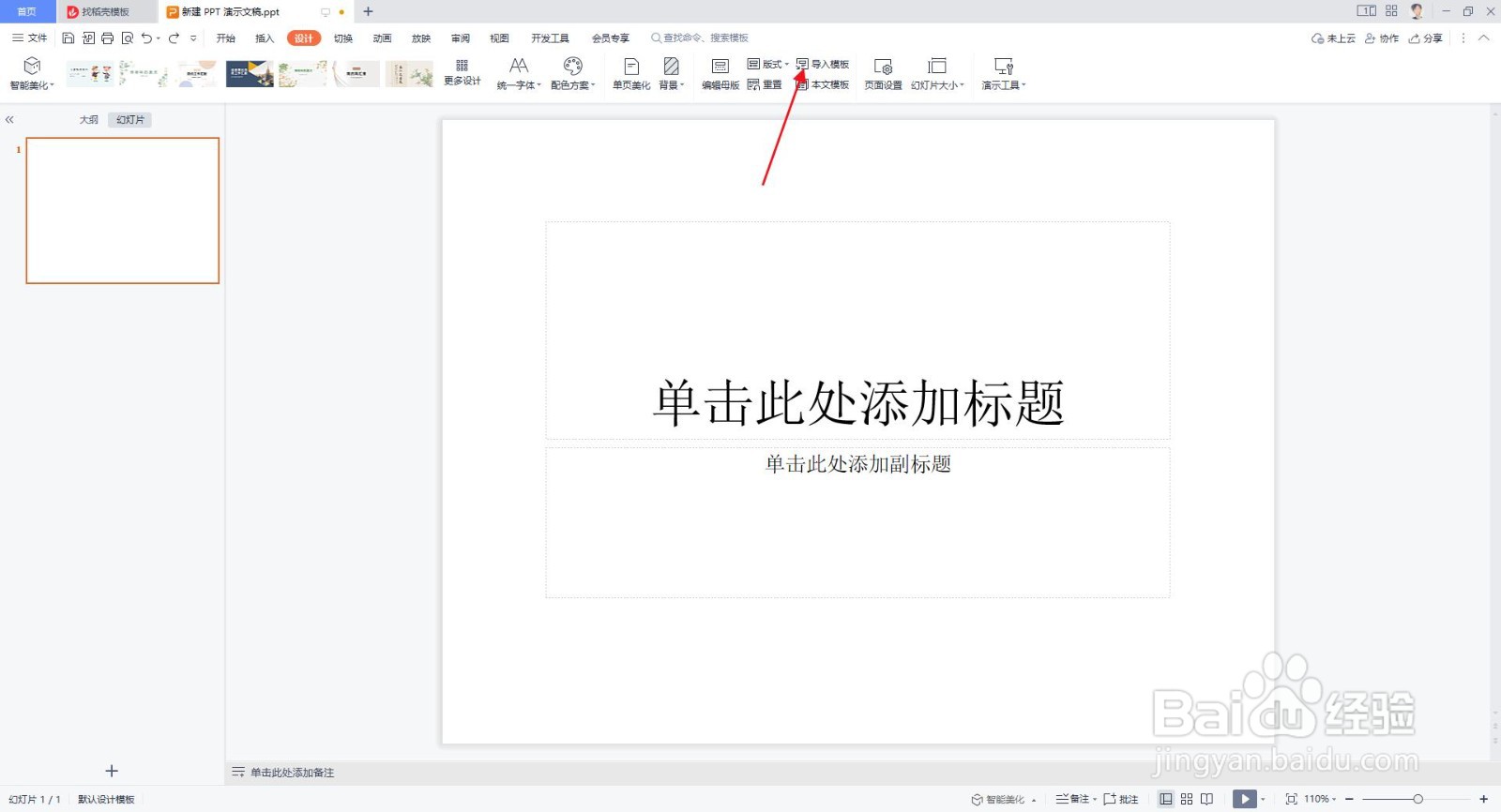Screen dimensions: 1501x812
Task: Expand the quick access toolbar dropdown
Action: point(193,38)
